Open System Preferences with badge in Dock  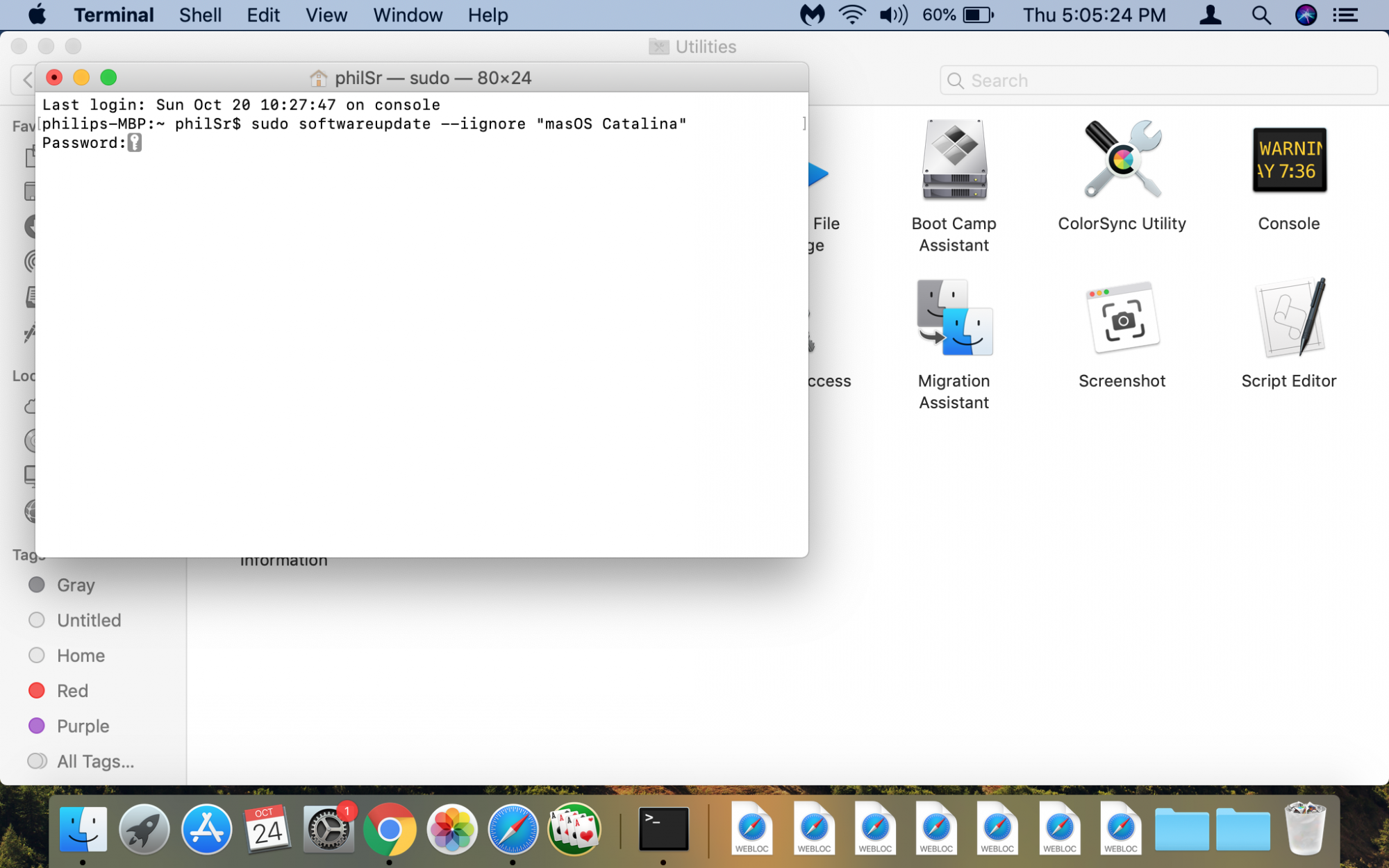[x=329, y=829]
